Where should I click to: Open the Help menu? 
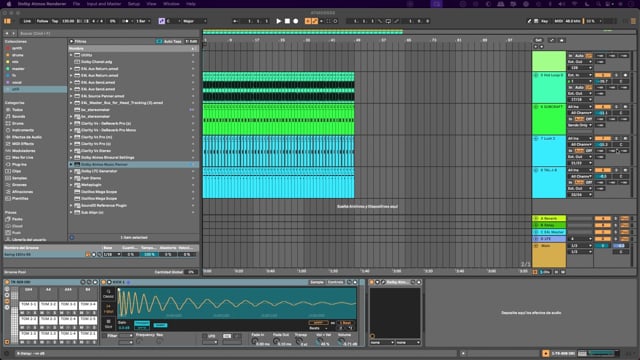[x=191, y=4]
